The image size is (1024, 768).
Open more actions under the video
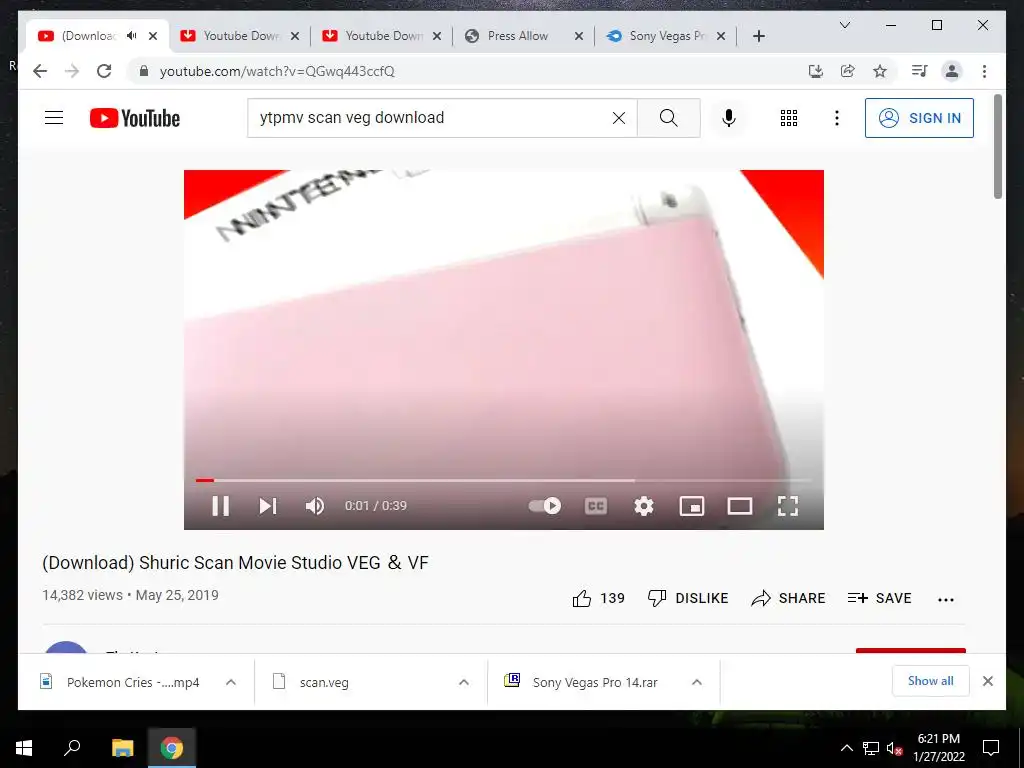pyautogui.click(x=946, y=600)
